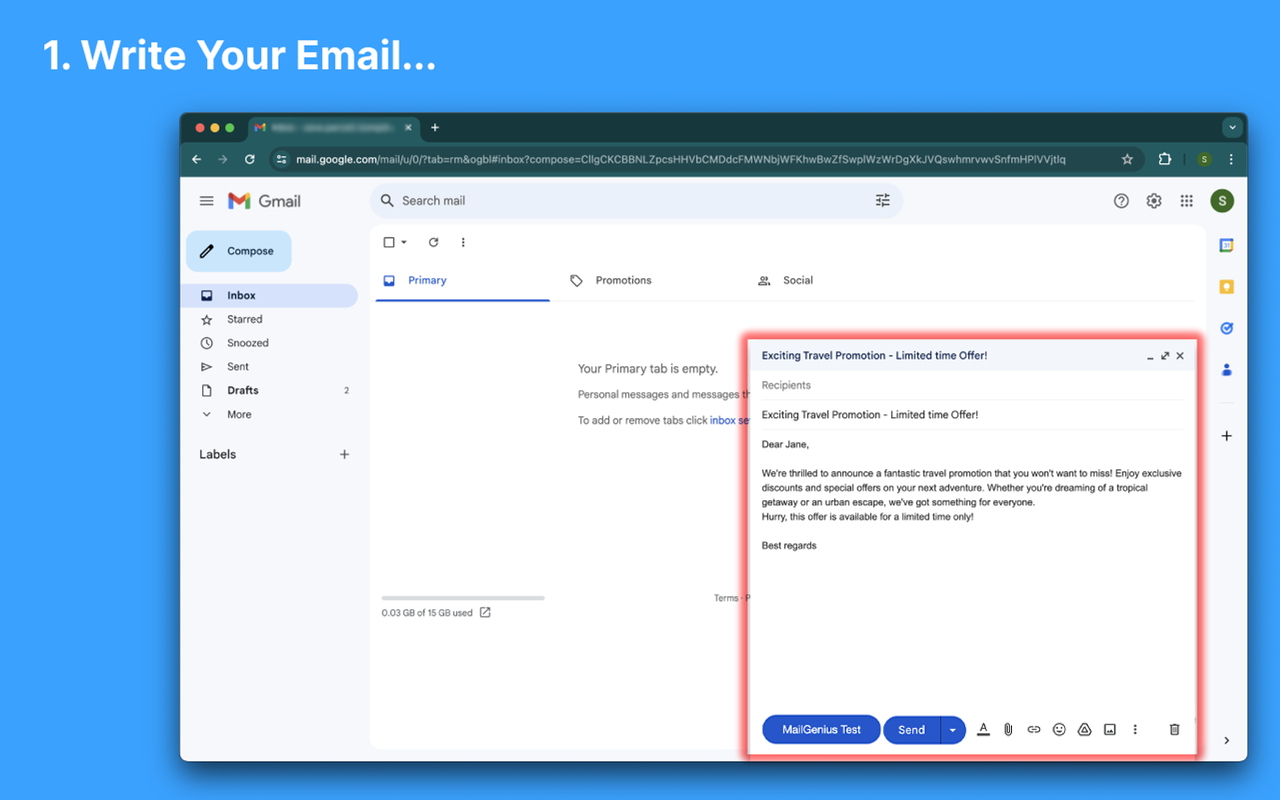Insert a hyperlink into the email
This screenshot has width=1280, height=800.
coord(1033,729)
